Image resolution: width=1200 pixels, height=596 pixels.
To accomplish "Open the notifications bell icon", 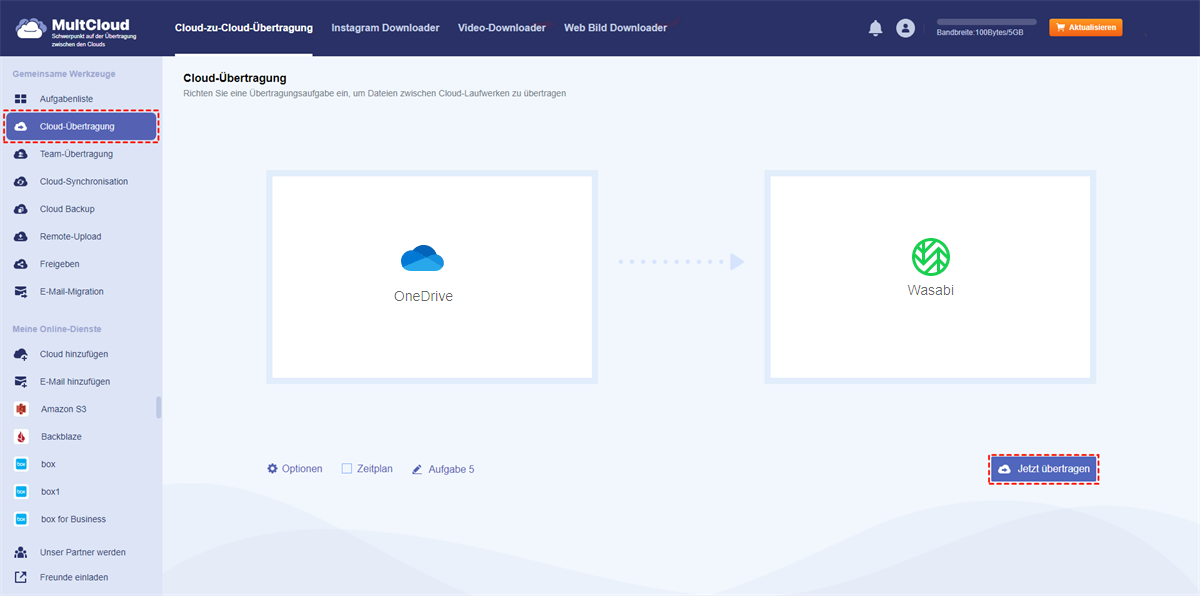I will coord(875,28).
